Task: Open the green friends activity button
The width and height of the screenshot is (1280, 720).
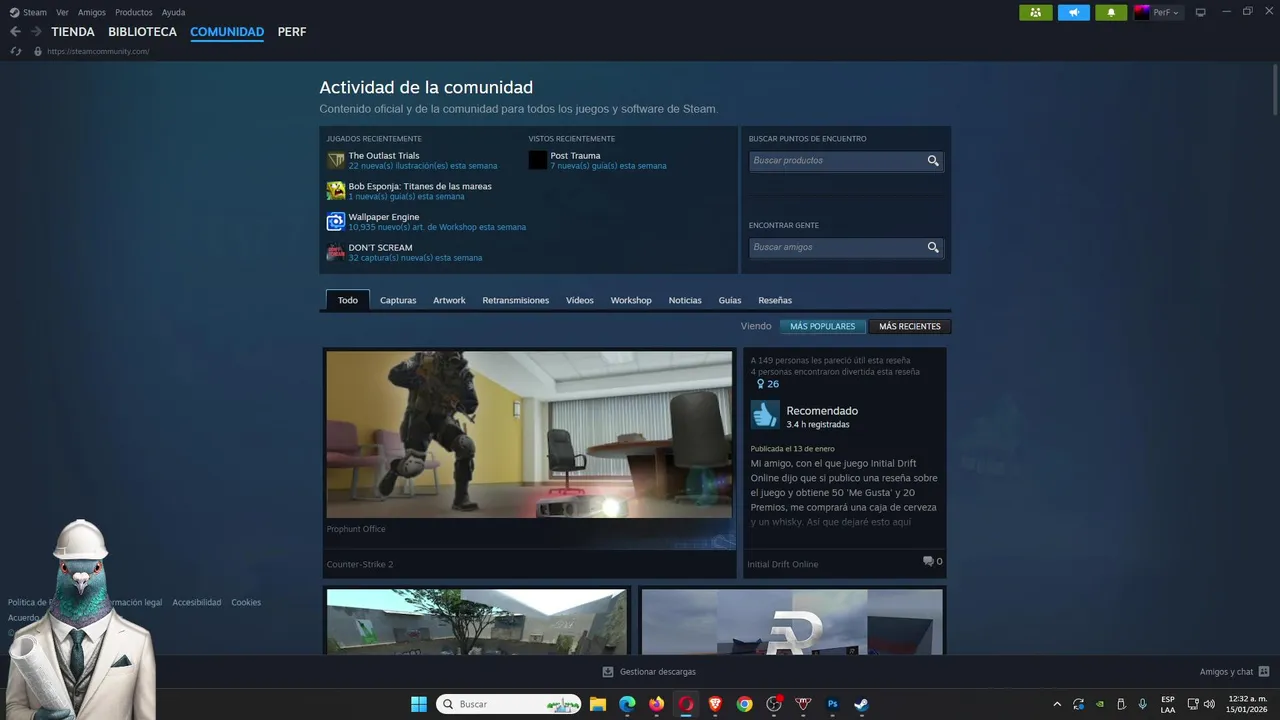Action: coord(1035,12)
